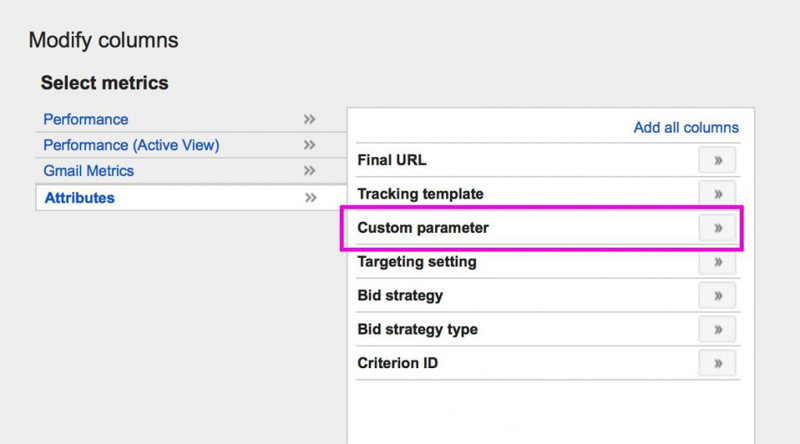Select the Final URL row label

pyautogui.click(x=392, y=160)
